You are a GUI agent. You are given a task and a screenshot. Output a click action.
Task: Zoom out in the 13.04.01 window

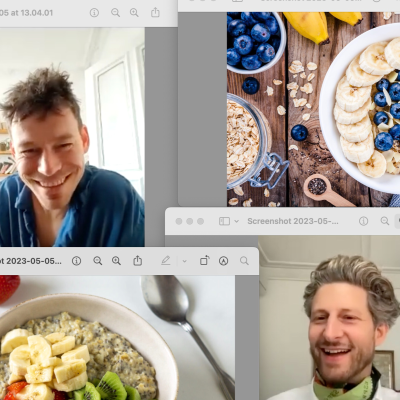[115, 13]
